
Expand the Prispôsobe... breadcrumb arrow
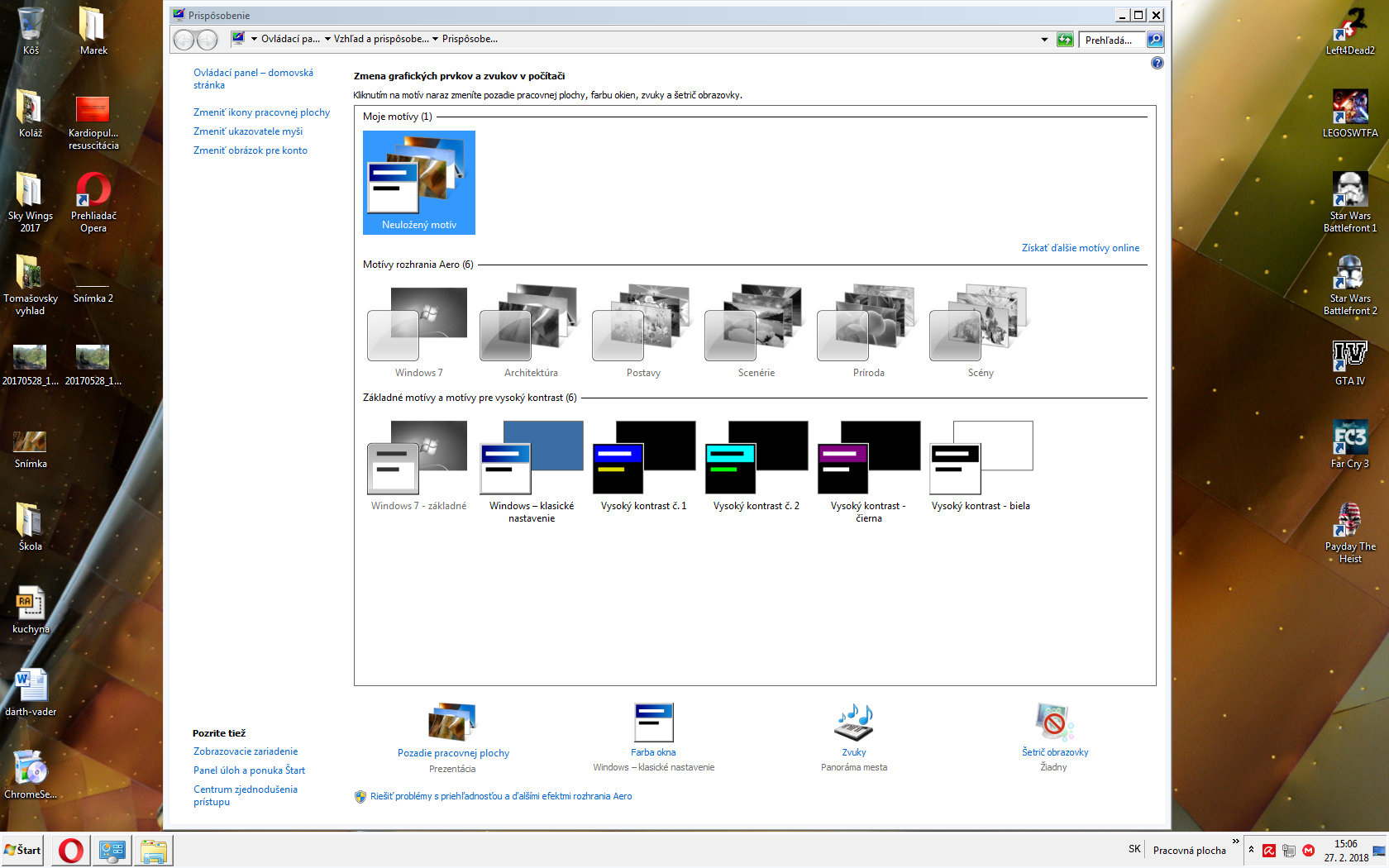(x=436, y=39)
